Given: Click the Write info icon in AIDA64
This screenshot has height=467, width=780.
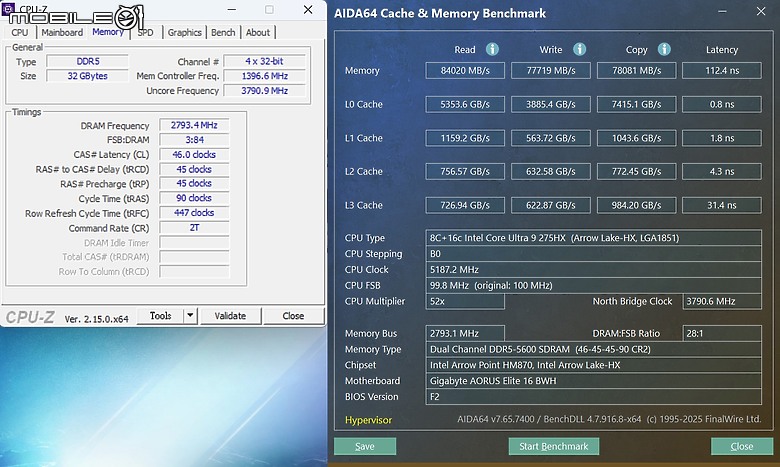Looking at the screenshot, I should (579, 49).
